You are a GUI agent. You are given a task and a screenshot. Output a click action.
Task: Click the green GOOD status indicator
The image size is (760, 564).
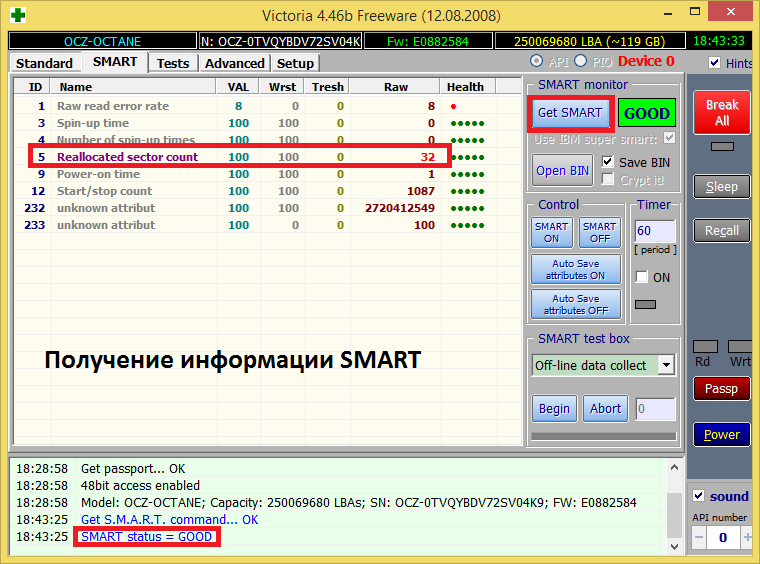tap(647, 113)
